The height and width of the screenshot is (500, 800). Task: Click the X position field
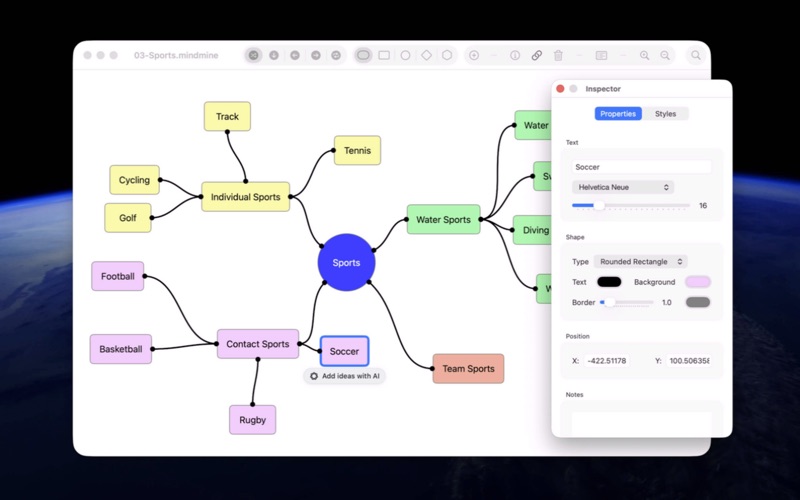point(607,361)
